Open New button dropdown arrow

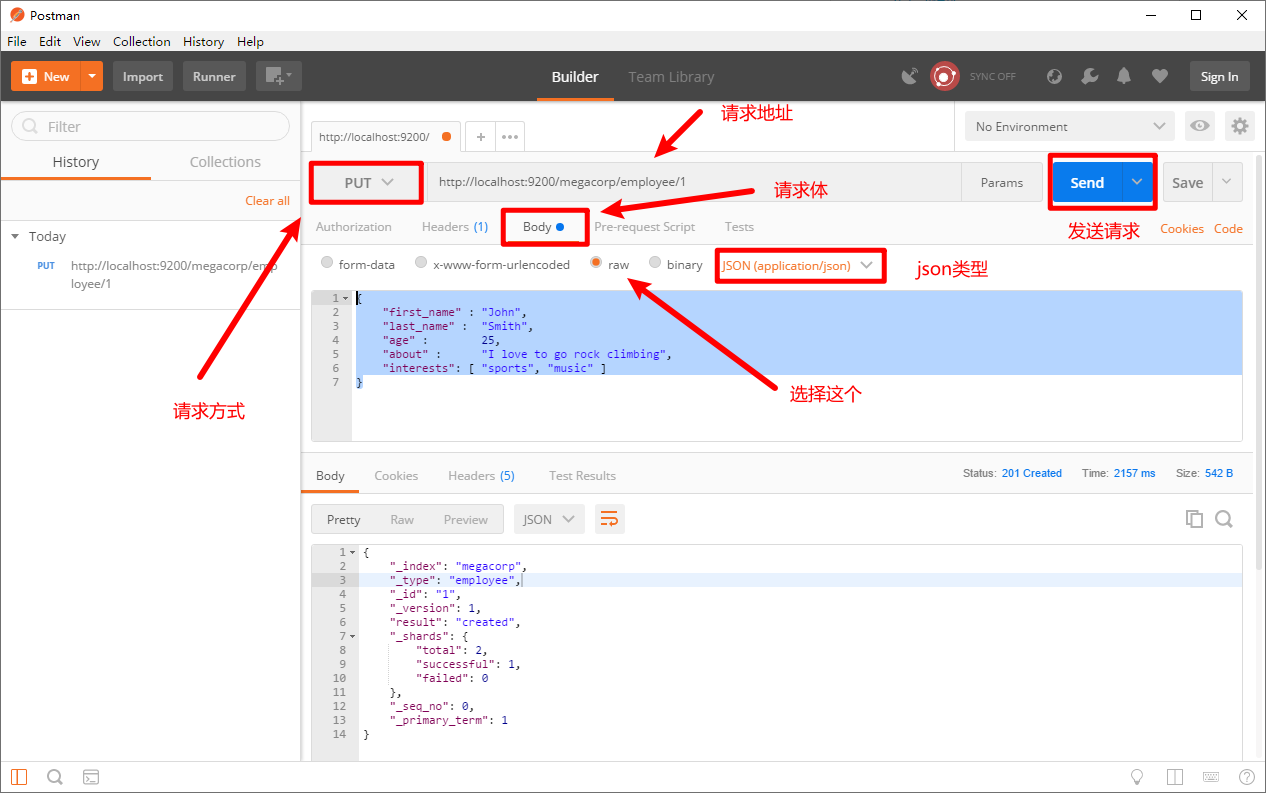(x=92, y=76)
